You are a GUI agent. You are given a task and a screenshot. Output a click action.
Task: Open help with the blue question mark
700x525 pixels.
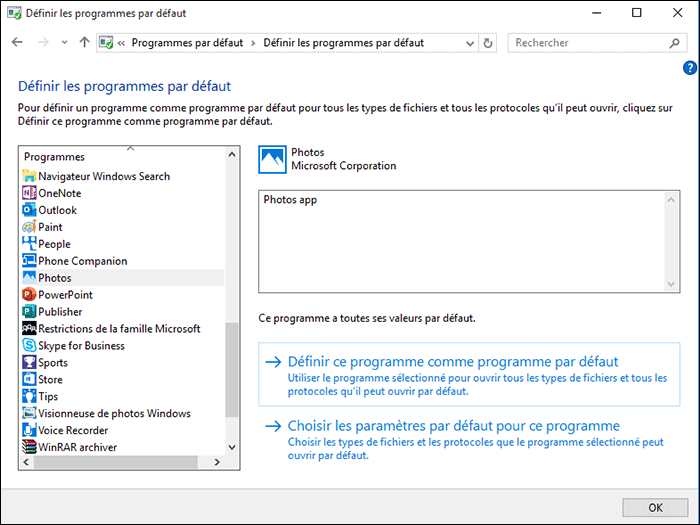coord(689,68)
